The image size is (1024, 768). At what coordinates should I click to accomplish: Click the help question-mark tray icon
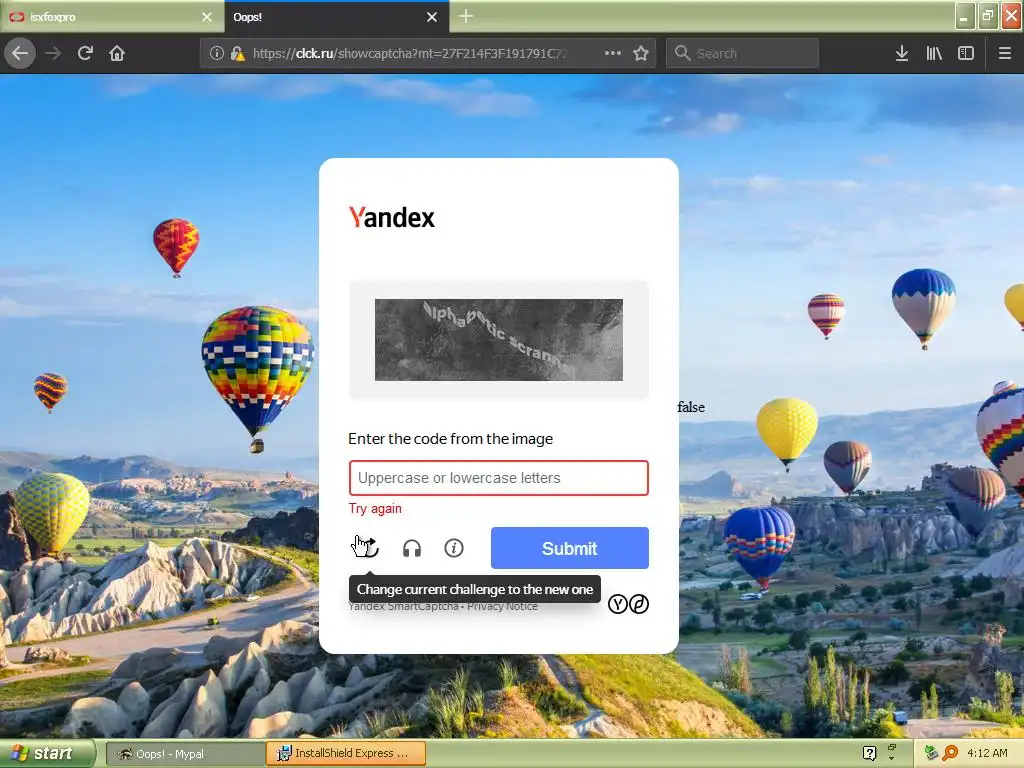click(x=869, y=753)
